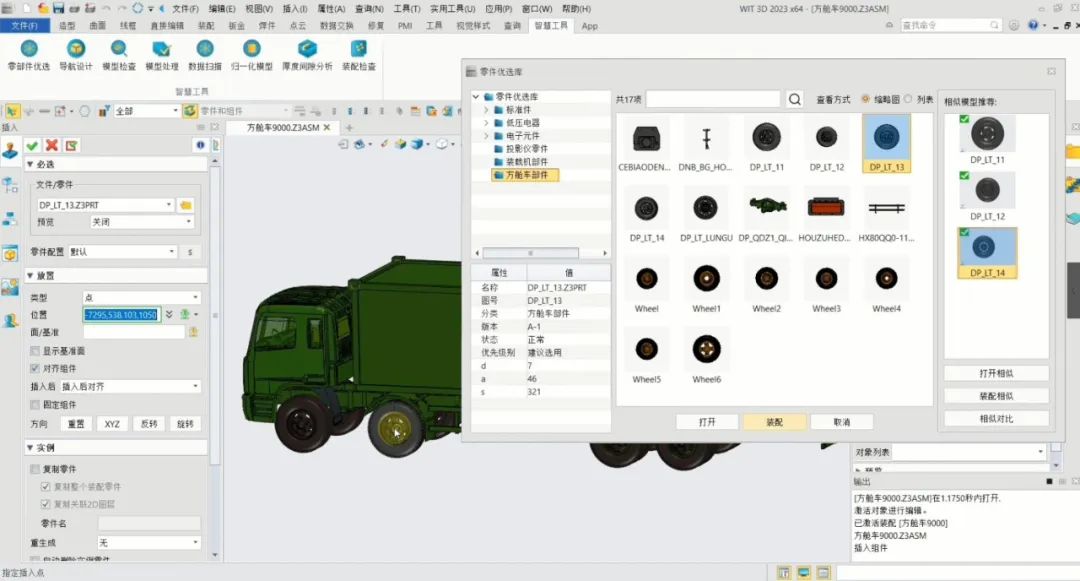Image resolution: width=1080 pixels, height=581 pixels.
Task: Open the 零部件优选 tool in ribbon
Action: point(29,49)
